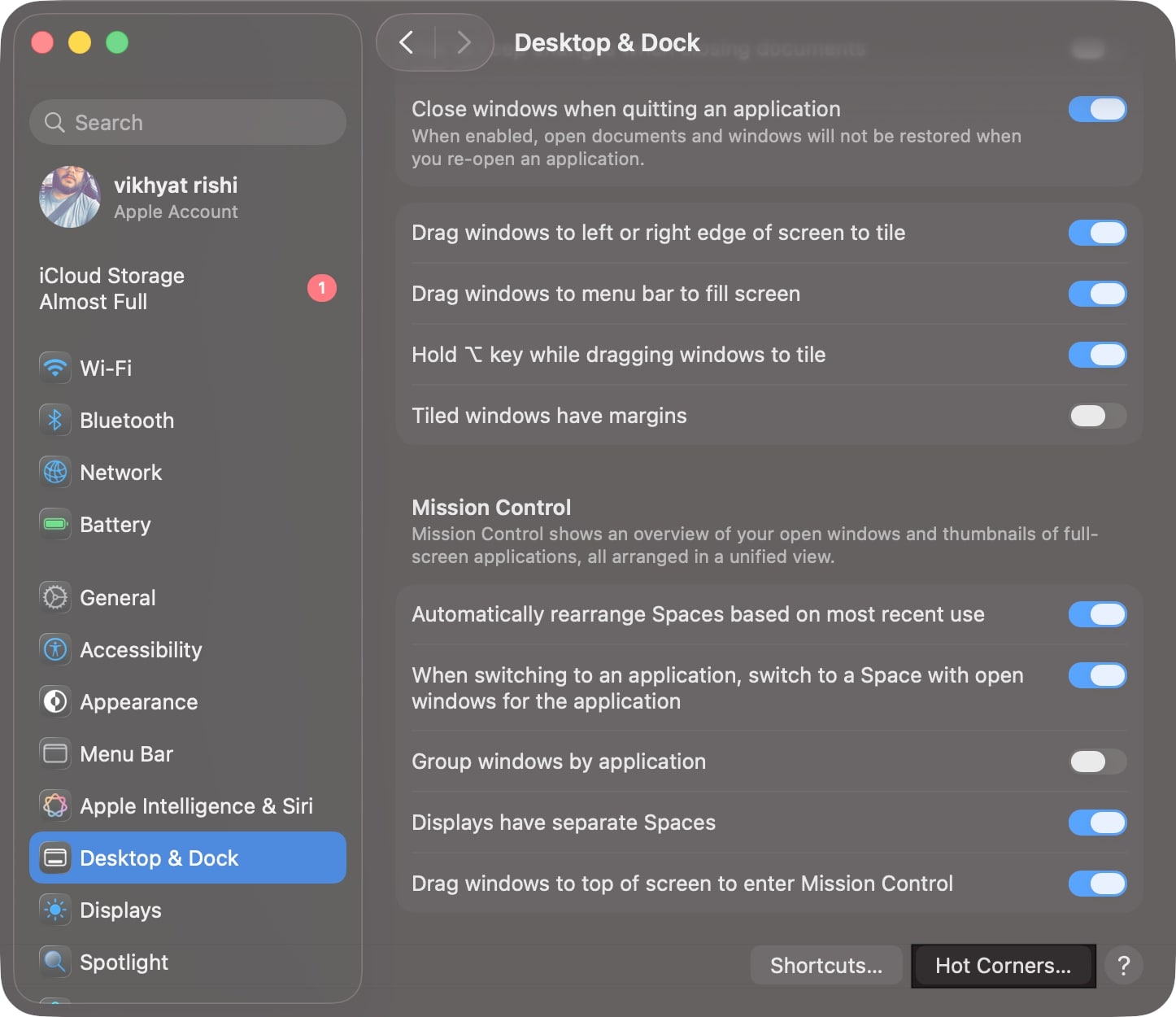
Task: Click the Spotlight magnifying glass icon
Action: coord(54,962)
